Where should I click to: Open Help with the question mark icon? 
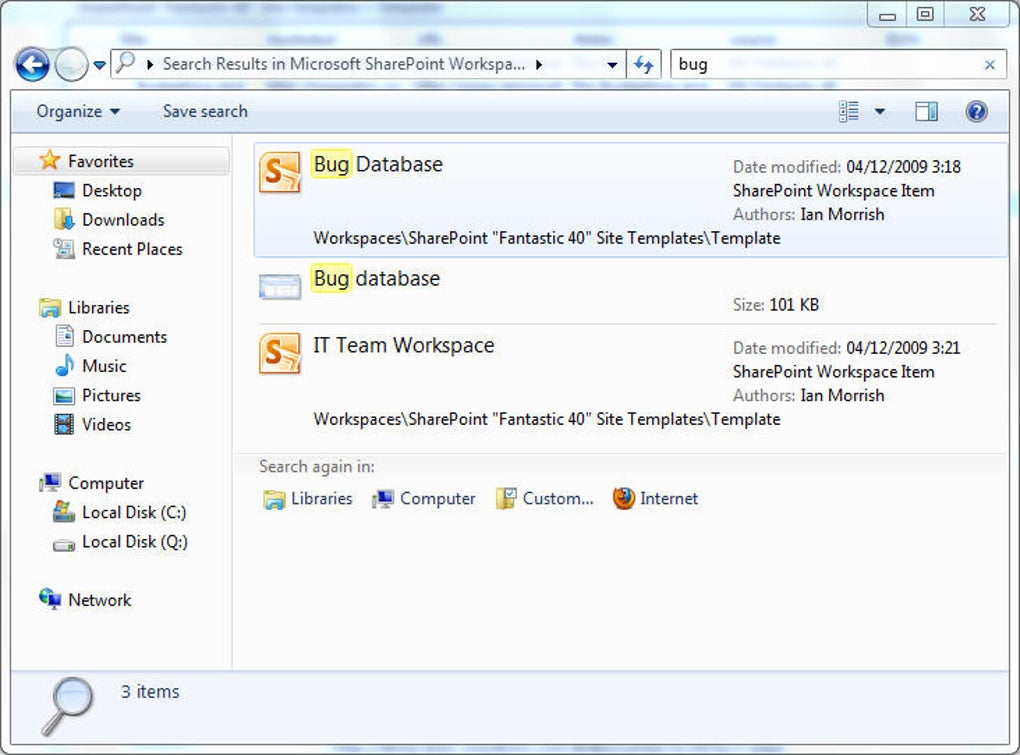(x=976, y=111)
